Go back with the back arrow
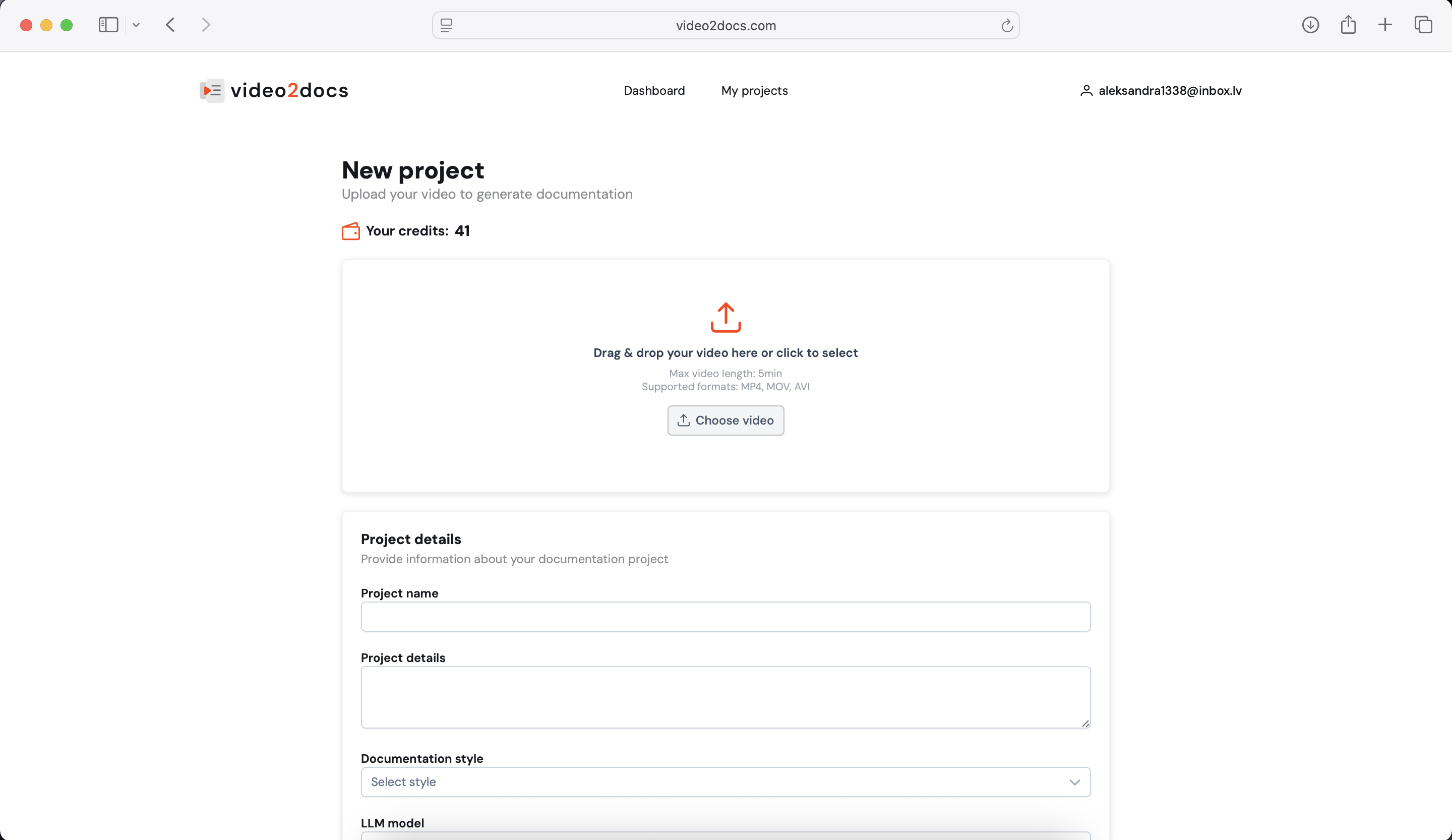Screen dimensions: 1452x840 click(x=170, y=25)
